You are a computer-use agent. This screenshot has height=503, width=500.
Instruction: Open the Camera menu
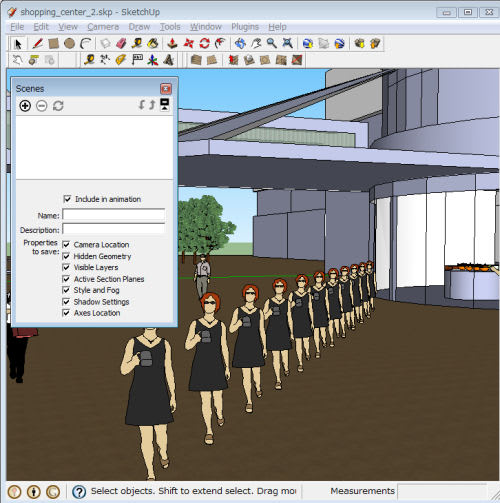(x=103, y=27)
